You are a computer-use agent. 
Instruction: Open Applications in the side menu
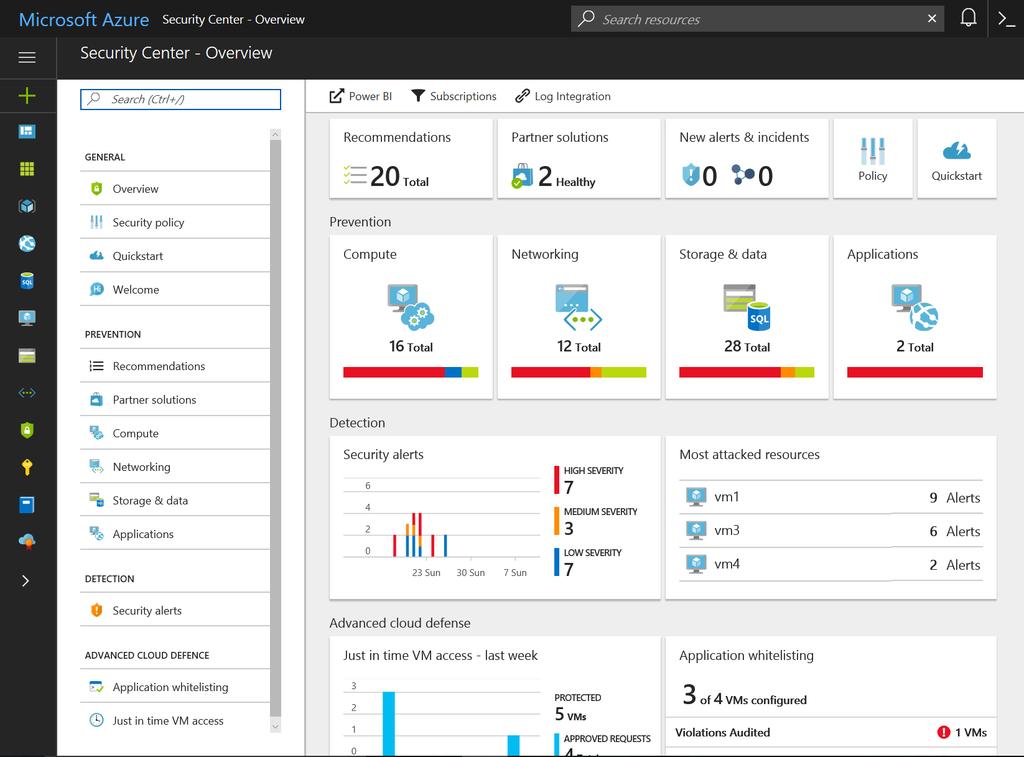[175, 534]
